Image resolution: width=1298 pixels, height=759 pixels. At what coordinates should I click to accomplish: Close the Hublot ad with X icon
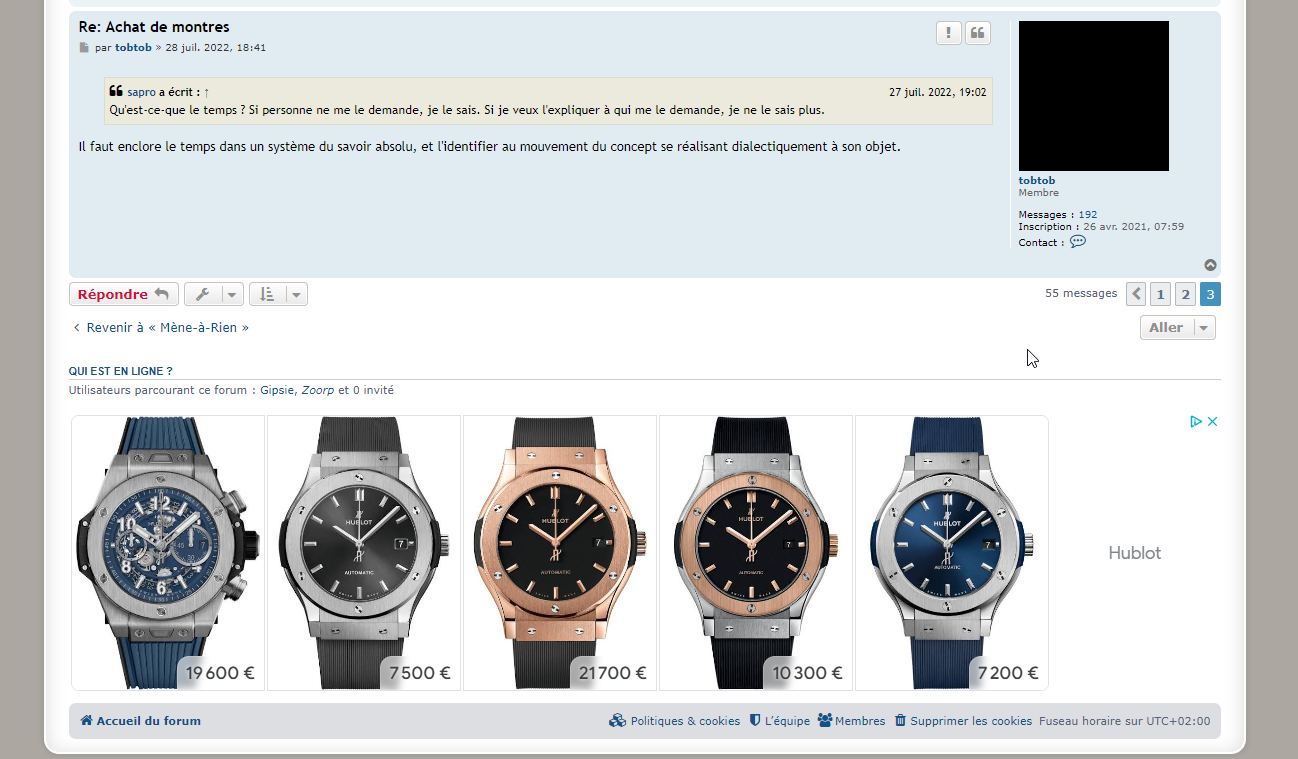click(1212, 421)
